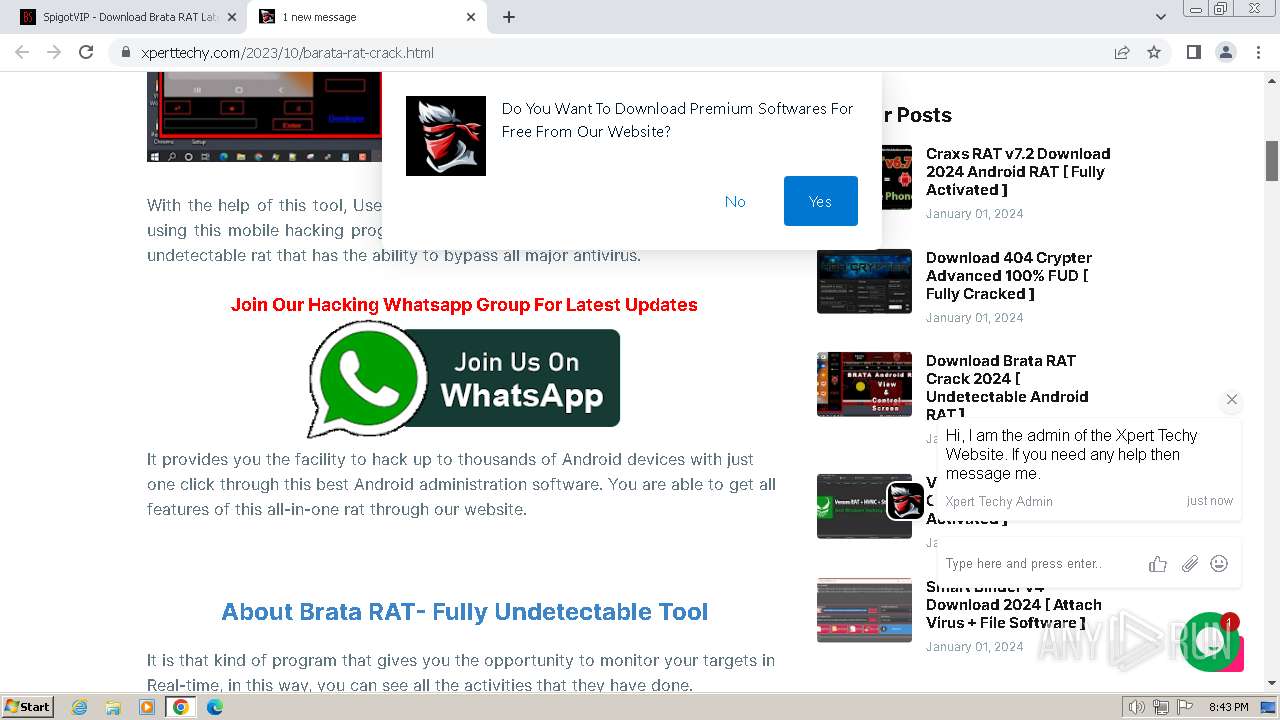Open the Chrome profile avatar
Viewport: 1280px width, 720px height.
pos(1225,52)
